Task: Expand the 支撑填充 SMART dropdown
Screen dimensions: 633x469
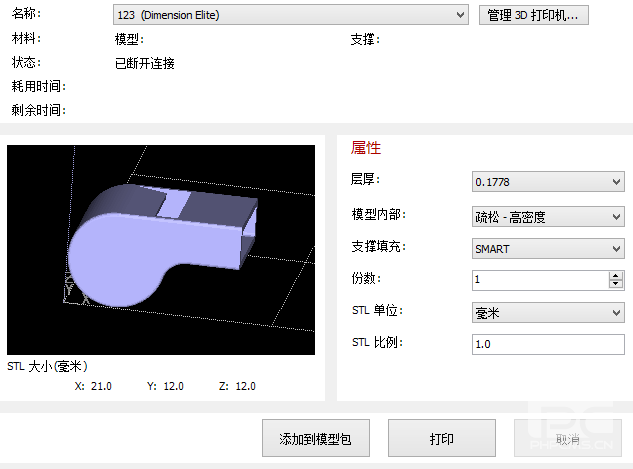Action: pyautogui.click(x=547, y=249)
